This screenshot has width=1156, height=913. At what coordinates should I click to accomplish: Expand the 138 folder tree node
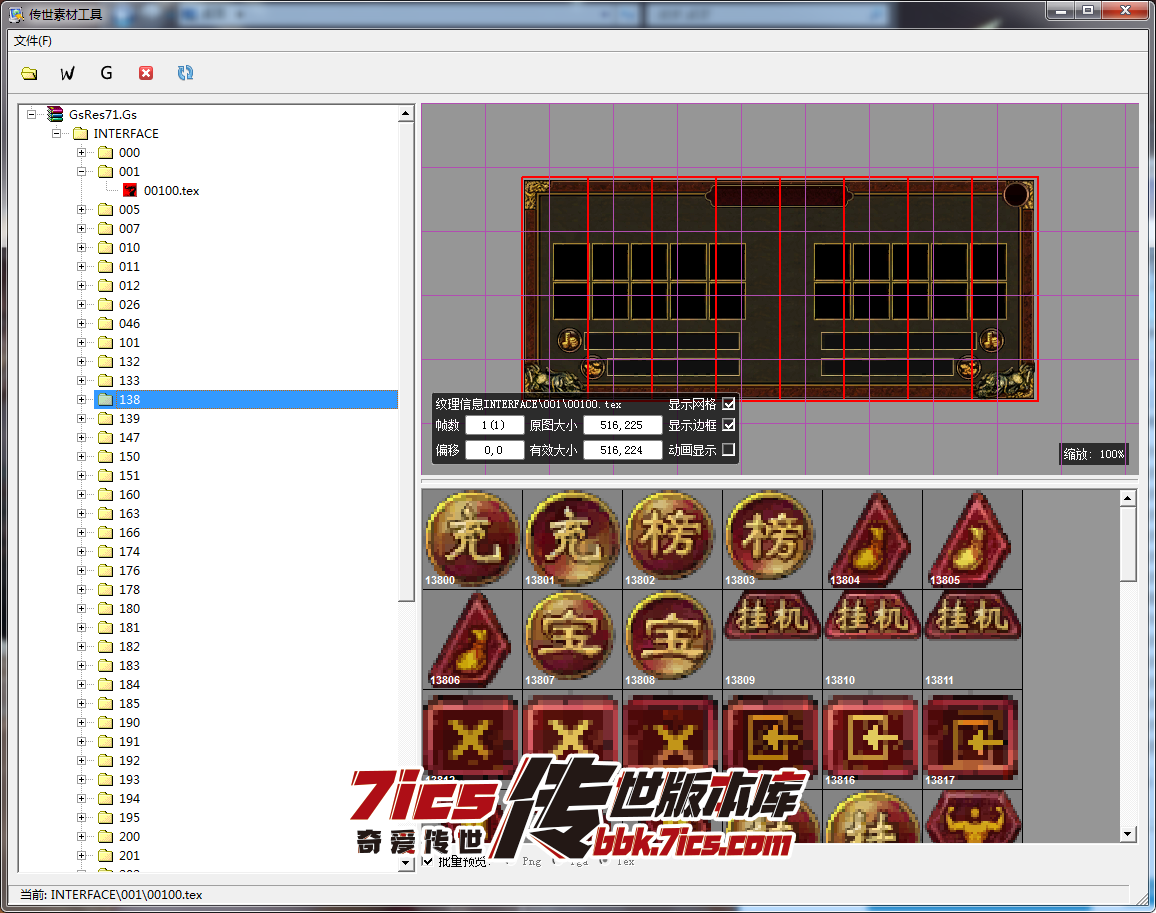(x=82, y=400)
